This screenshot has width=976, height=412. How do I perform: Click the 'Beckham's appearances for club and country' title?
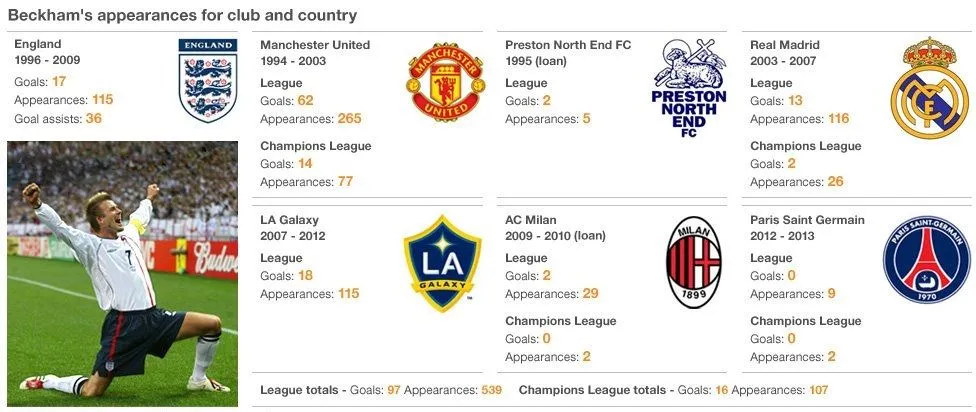(x=182, y=15)
